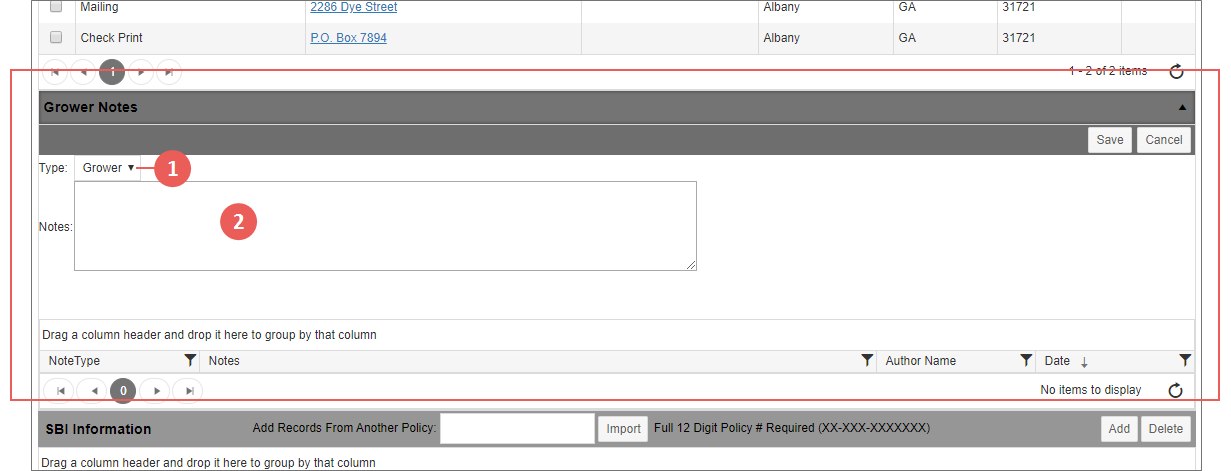Click inside the Notes text area
This screenshot has width=1231, height=471.
click(385, 226)
